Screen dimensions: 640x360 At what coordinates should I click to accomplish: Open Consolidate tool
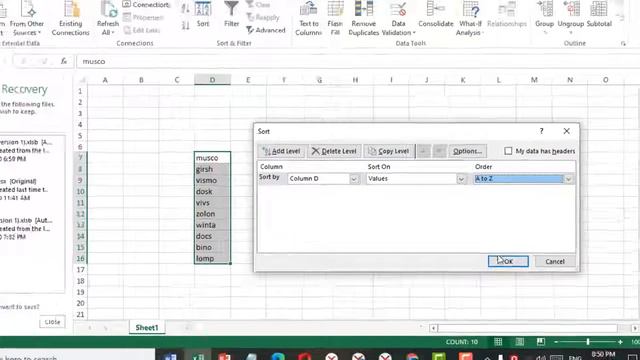click(436, 15)
